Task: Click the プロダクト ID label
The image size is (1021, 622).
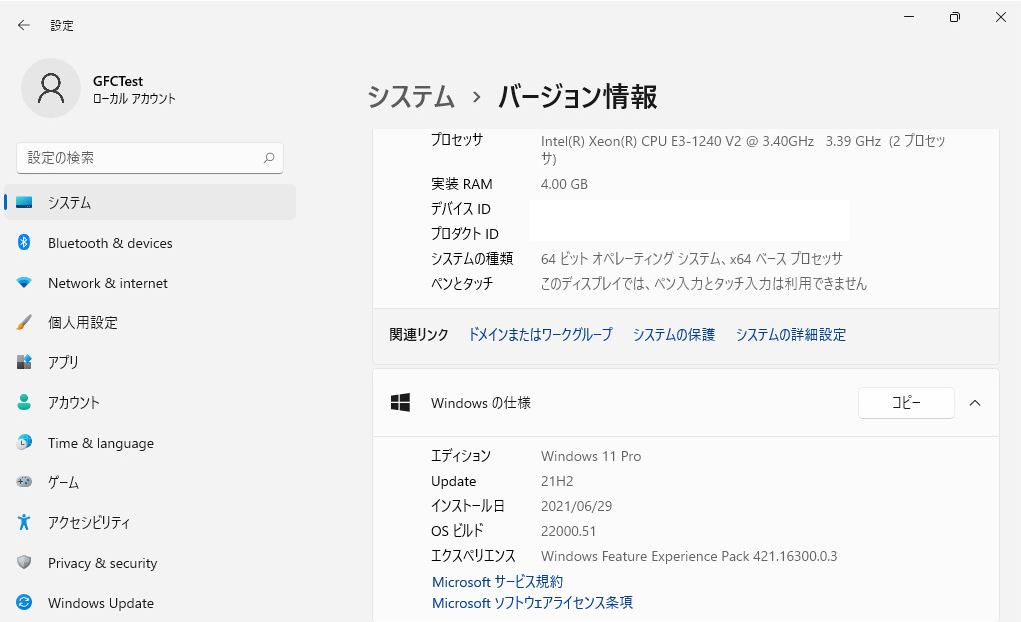Action: tap(464, 234)
